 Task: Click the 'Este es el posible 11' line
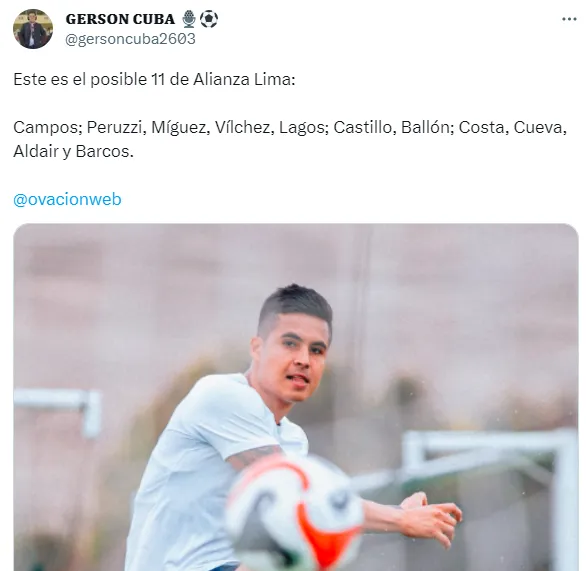pyautogui.click(x=154, y=79)
